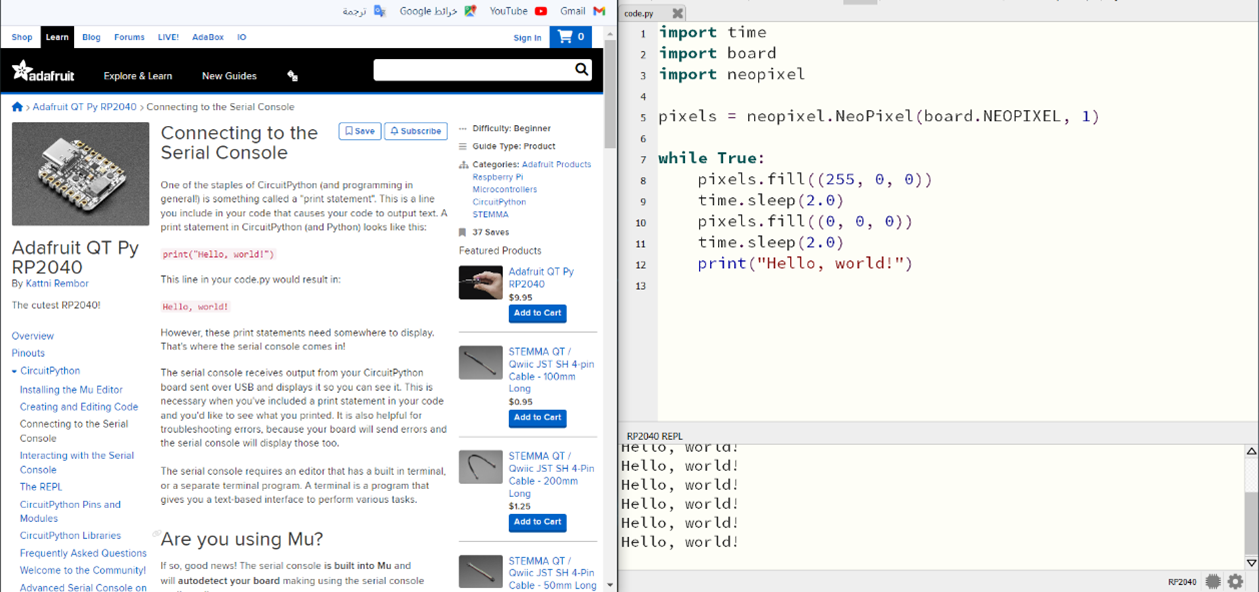Click the tag icon beside New Guides
This screenshot has width=1259, height=592.
point(291,75)
